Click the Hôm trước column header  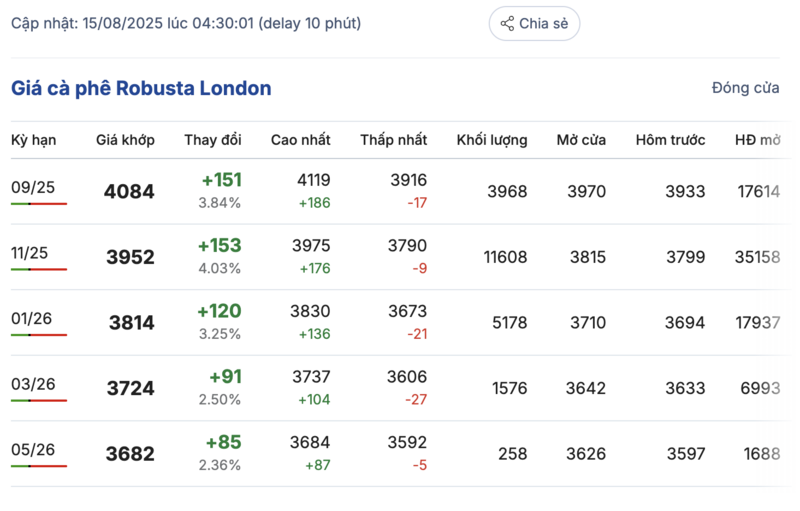coord(670,140)
